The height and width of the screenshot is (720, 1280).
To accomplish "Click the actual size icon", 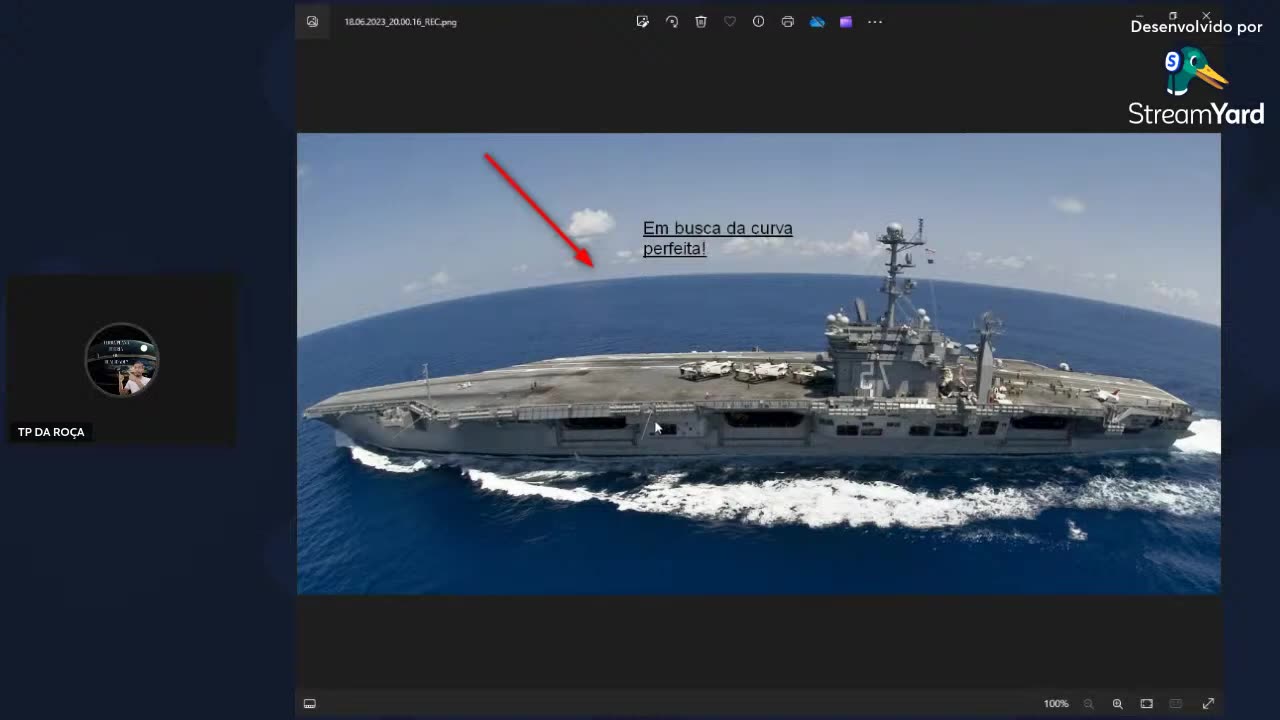I will click(x=1176, y=704).
